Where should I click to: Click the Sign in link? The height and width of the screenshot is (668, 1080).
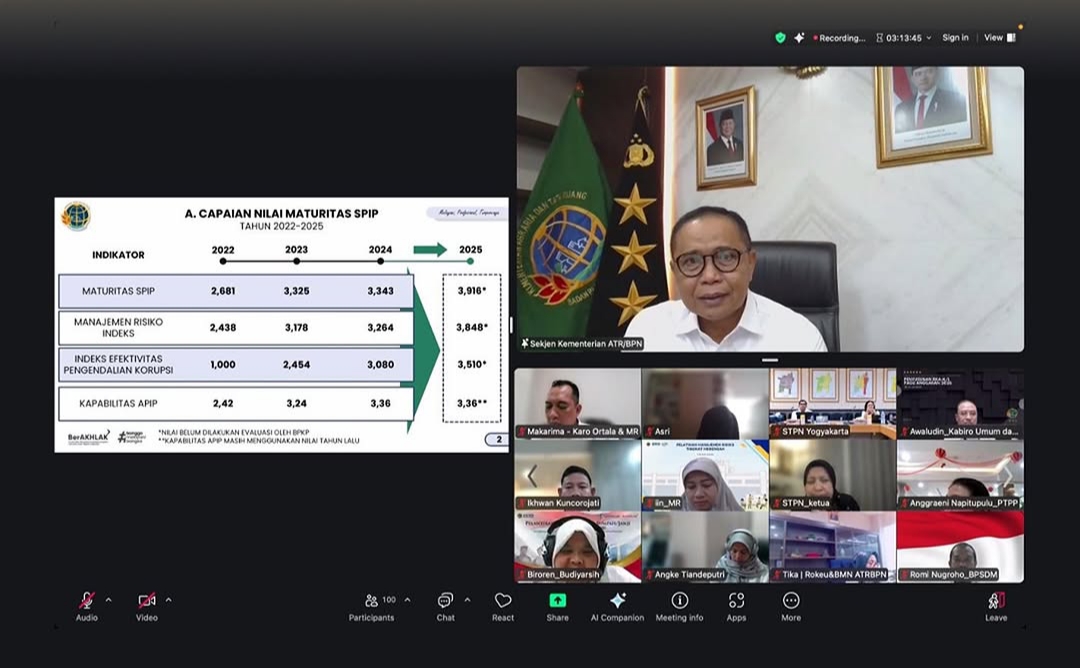tap(955, 38)
